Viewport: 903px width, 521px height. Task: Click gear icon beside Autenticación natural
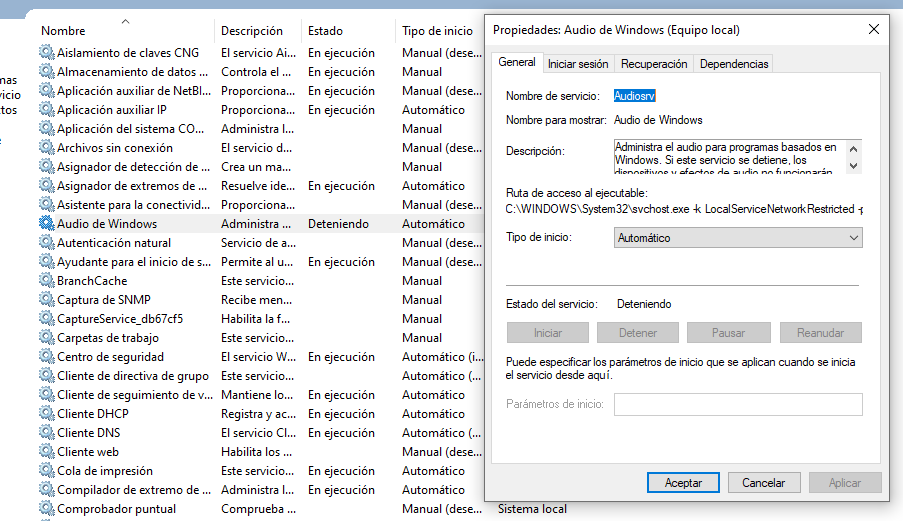(47, 242)
